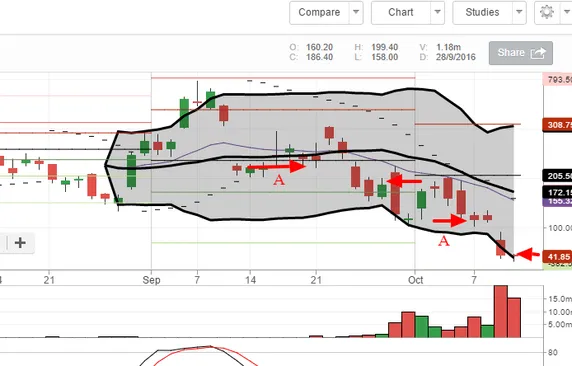Viewport: 572px width, 366px height.
Task: Open chart settings gear icon
Action: [x=546, y=12]
